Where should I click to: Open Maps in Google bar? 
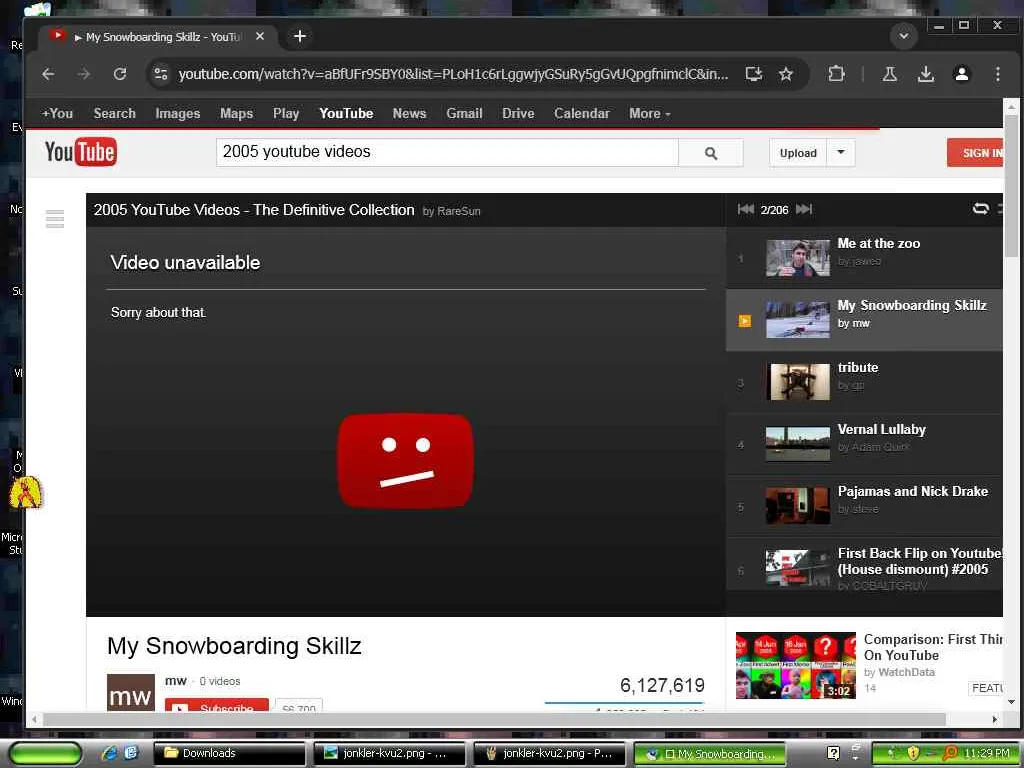point(236,114)
